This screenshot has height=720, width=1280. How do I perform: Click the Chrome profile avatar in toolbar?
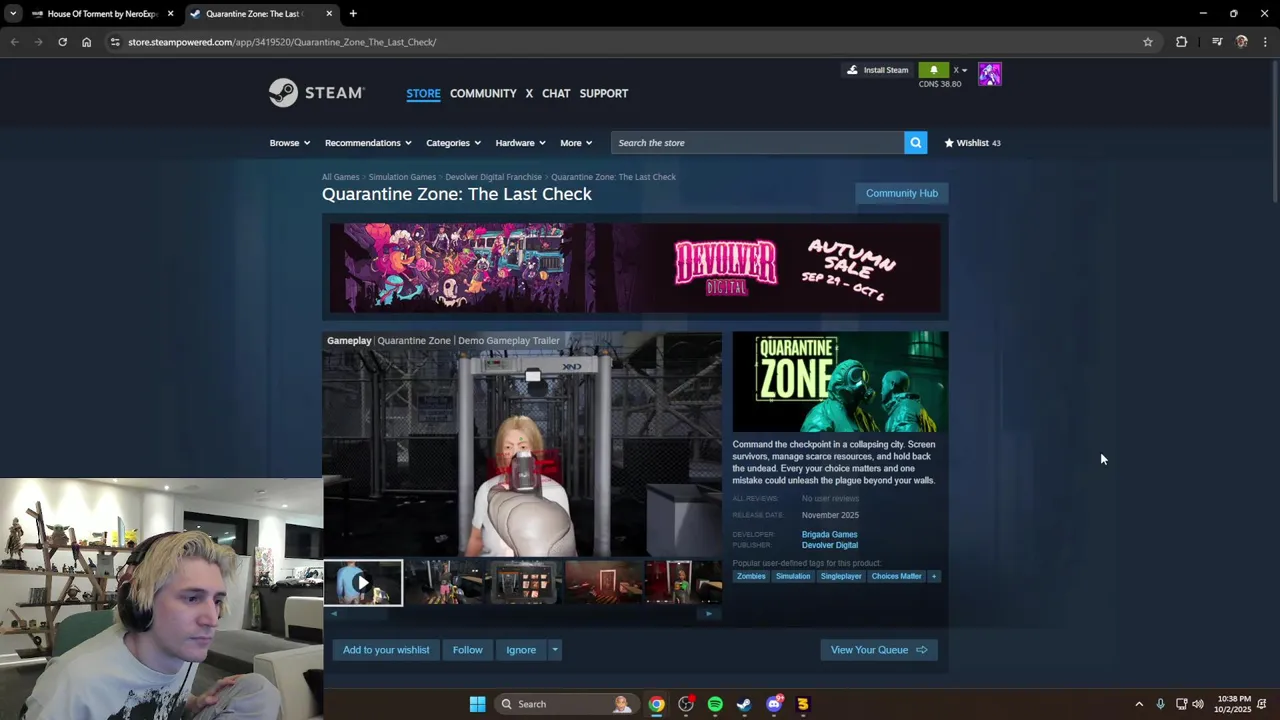coord(1241,42)
